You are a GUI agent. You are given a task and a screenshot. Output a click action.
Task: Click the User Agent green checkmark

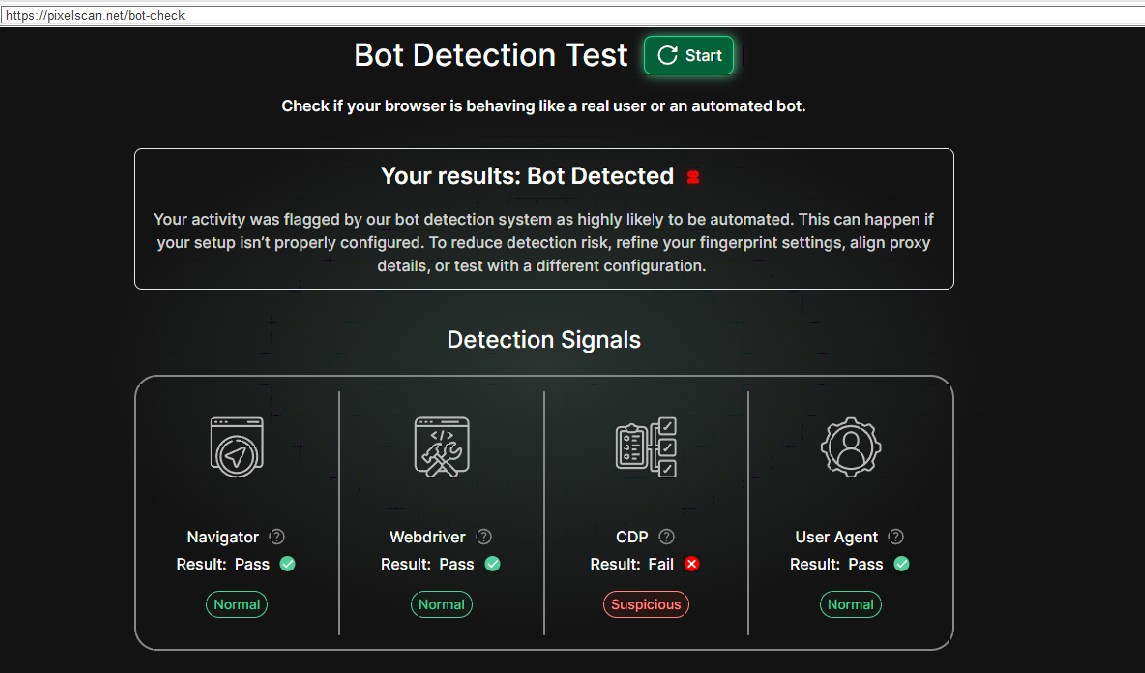pos(901,564)
